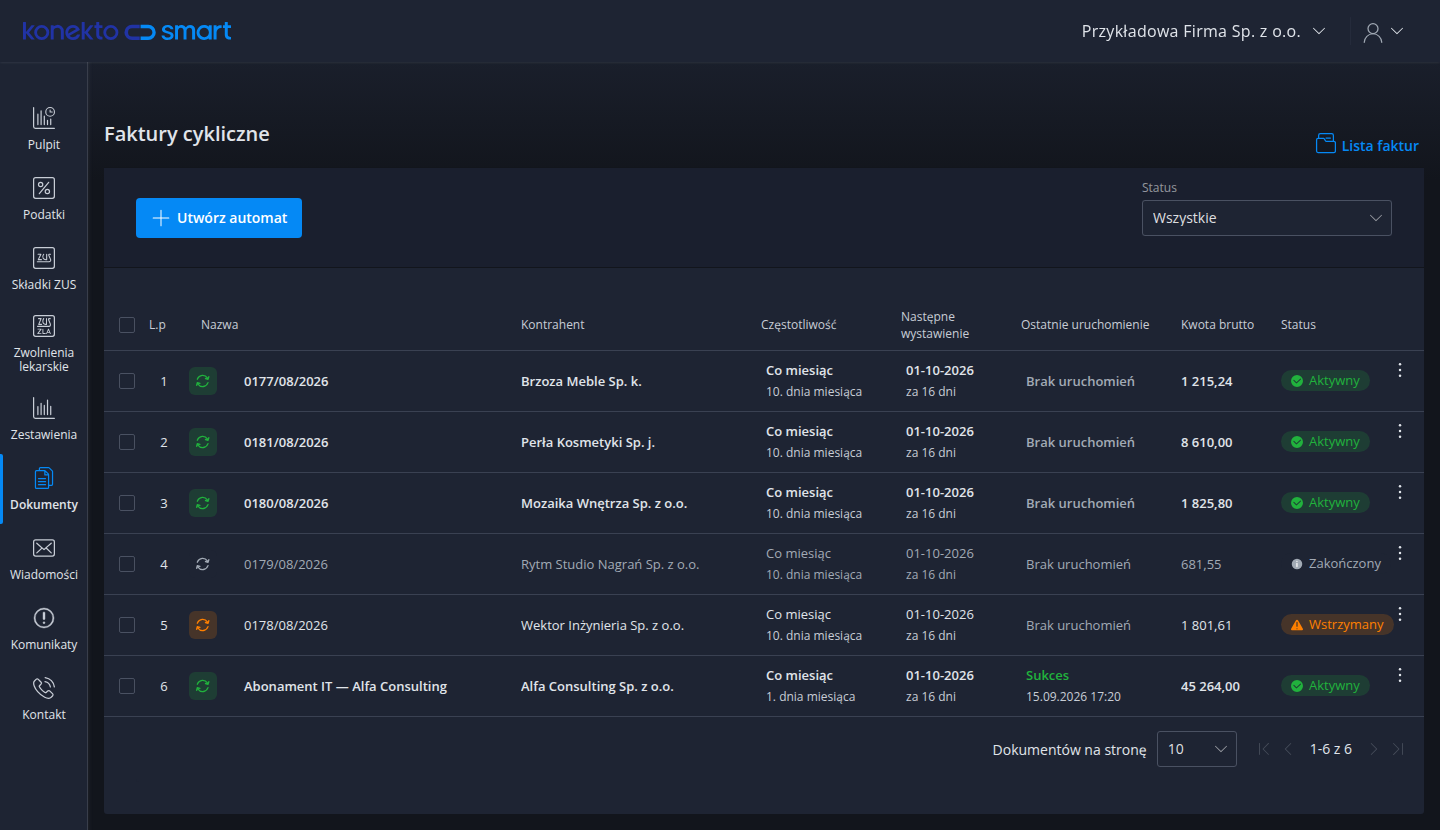This screenshot has width=1440, height=830.
Task: Go to previous page arrow
Action: 1288,749
